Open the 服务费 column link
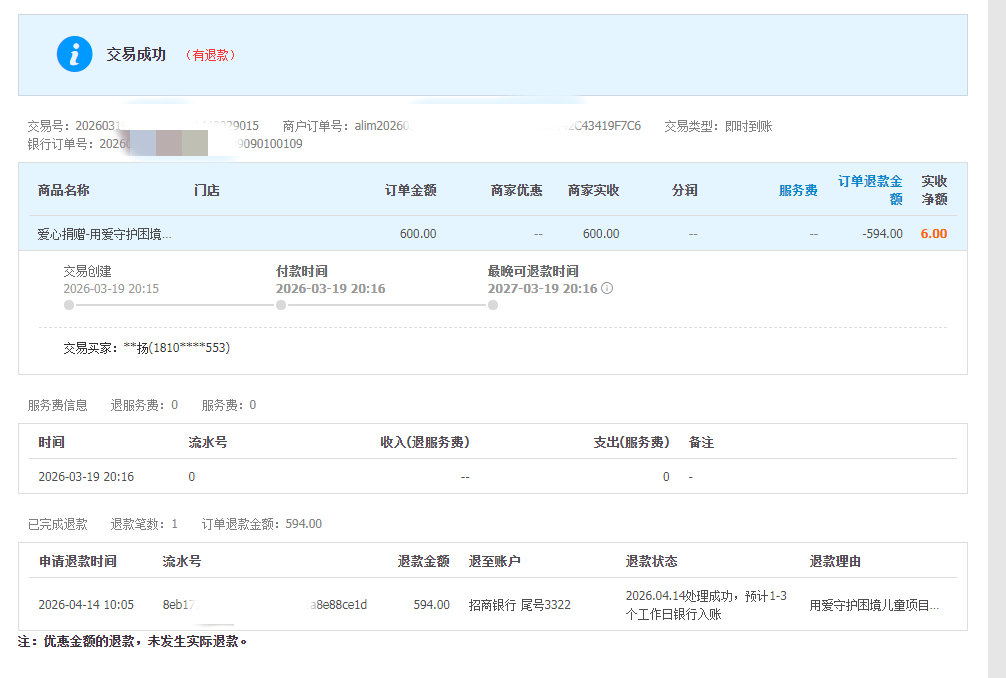Viewport: 1006px width, 678px height. point(798,191)
